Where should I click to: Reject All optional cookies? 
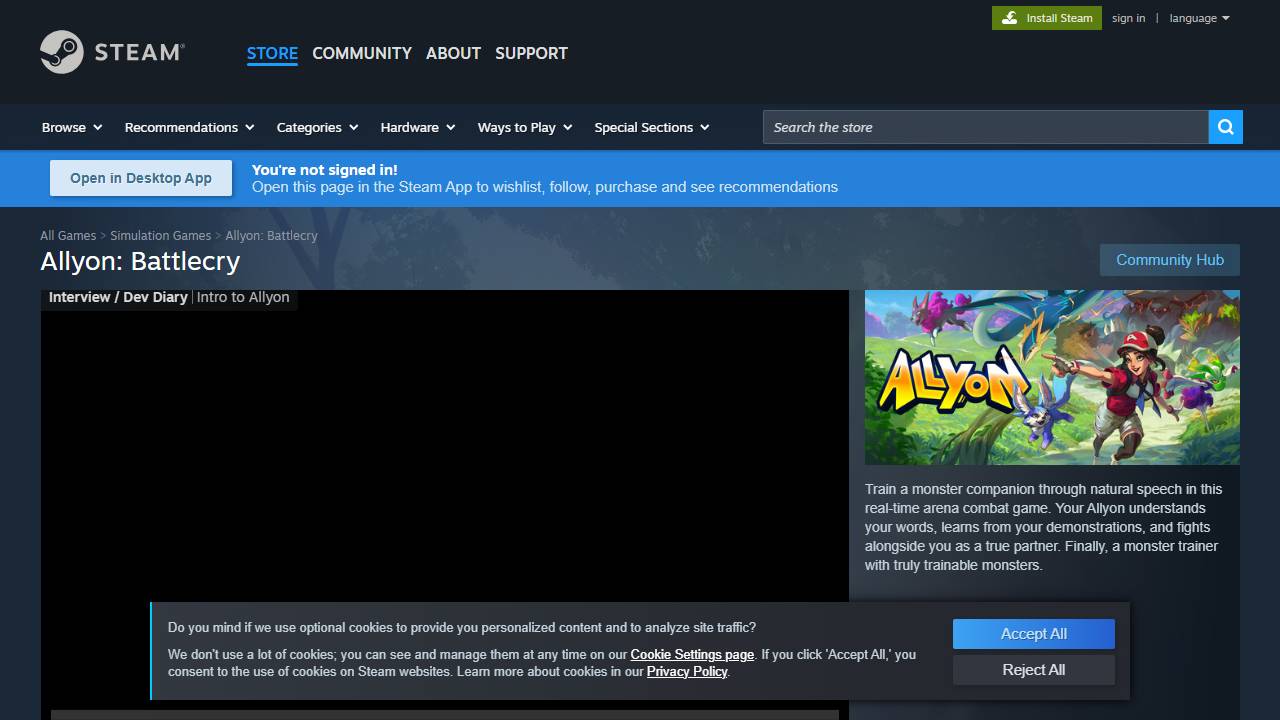[x=1034, y=670]
